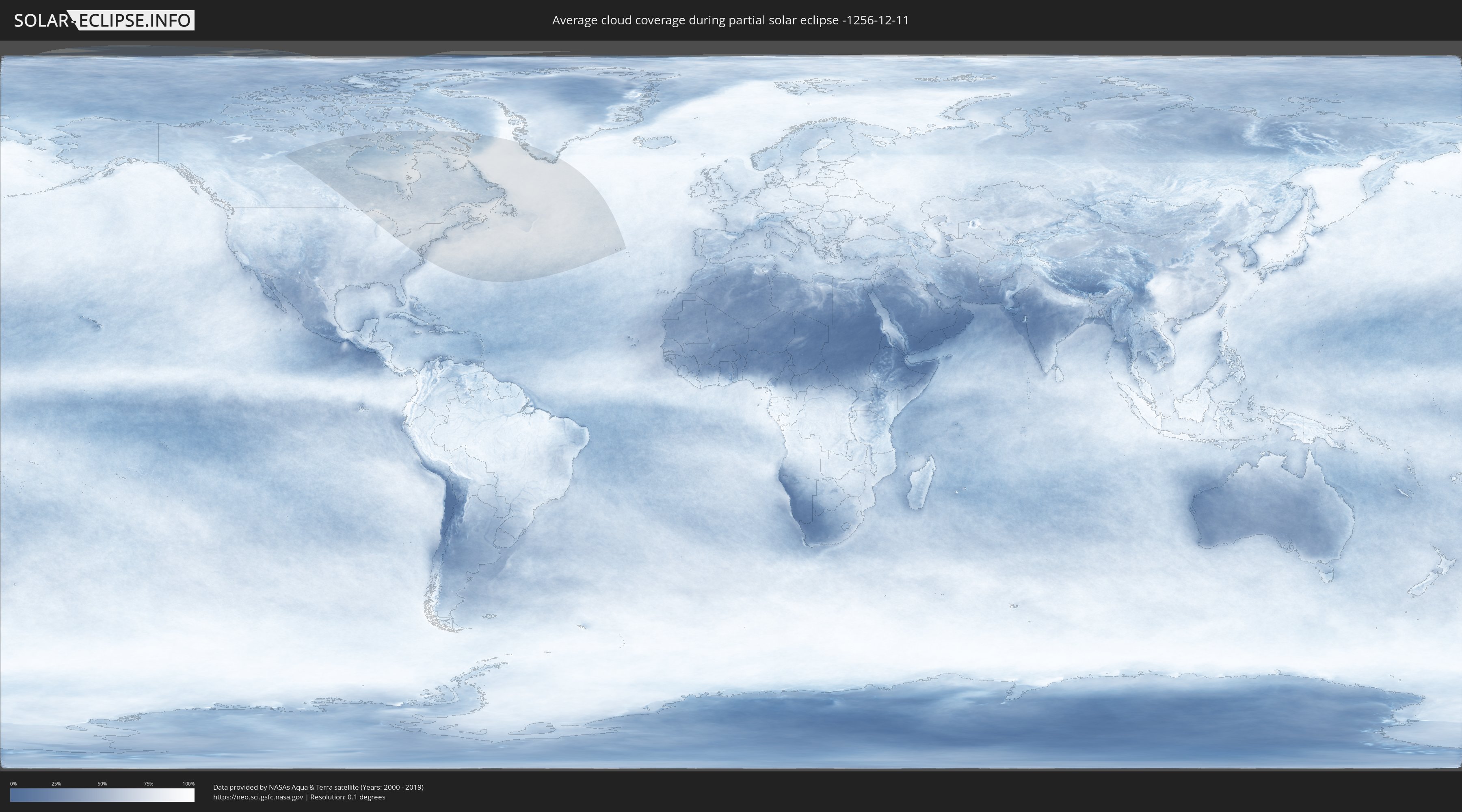1462x812 pixels.
Task: Click the 25% legend label
Action: click(56, 784)
